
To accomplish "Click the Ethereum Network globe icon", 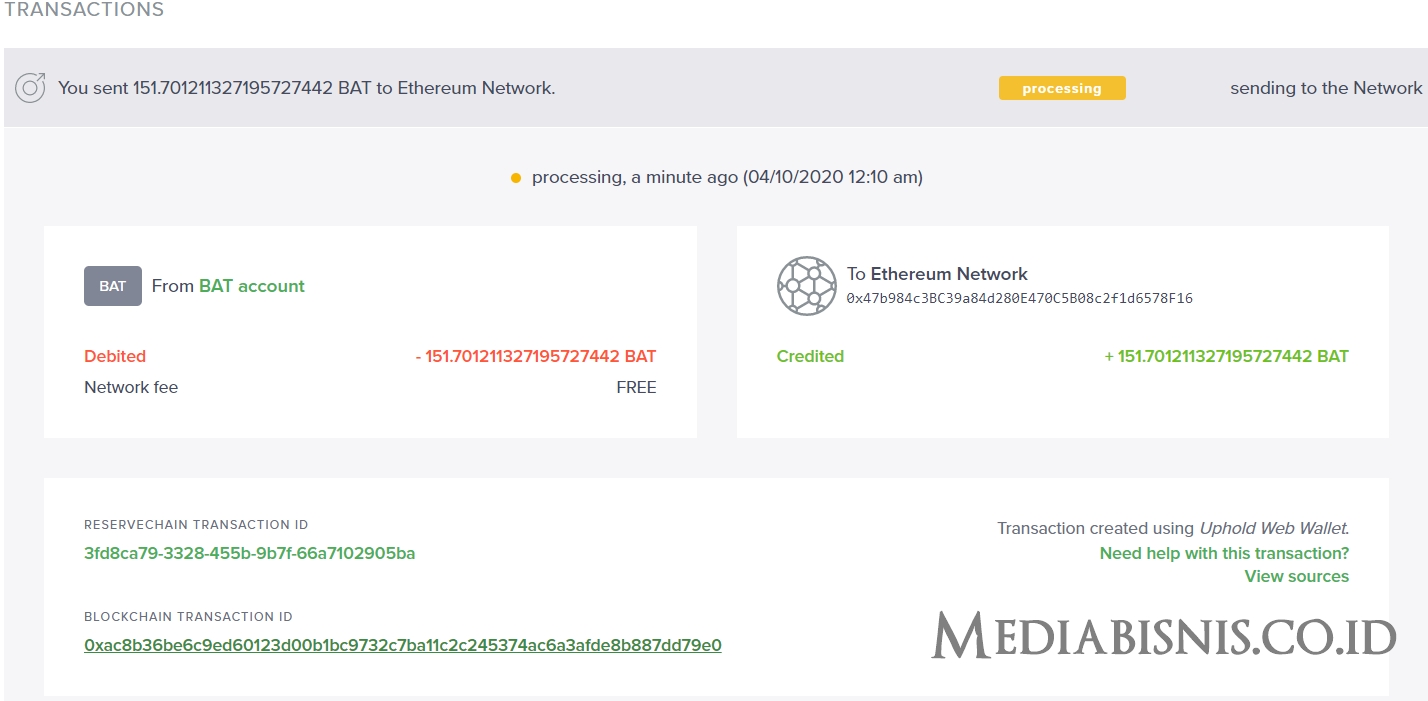I will (806, 286).
